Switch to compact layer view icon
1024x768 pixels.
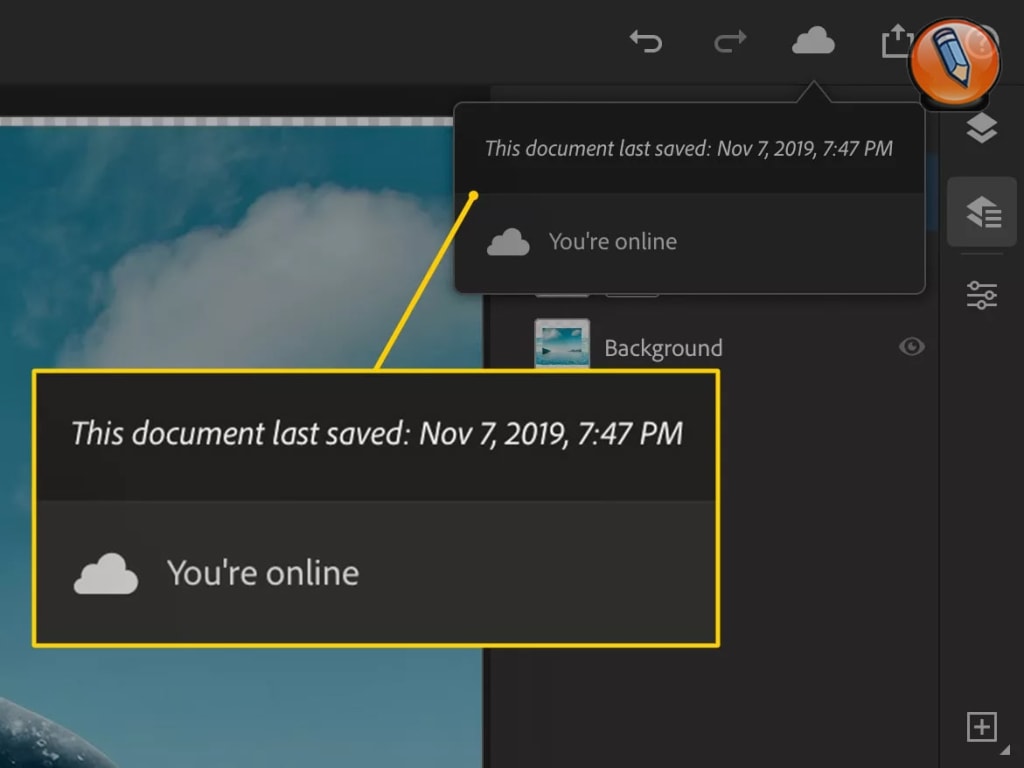coord(982,128)
